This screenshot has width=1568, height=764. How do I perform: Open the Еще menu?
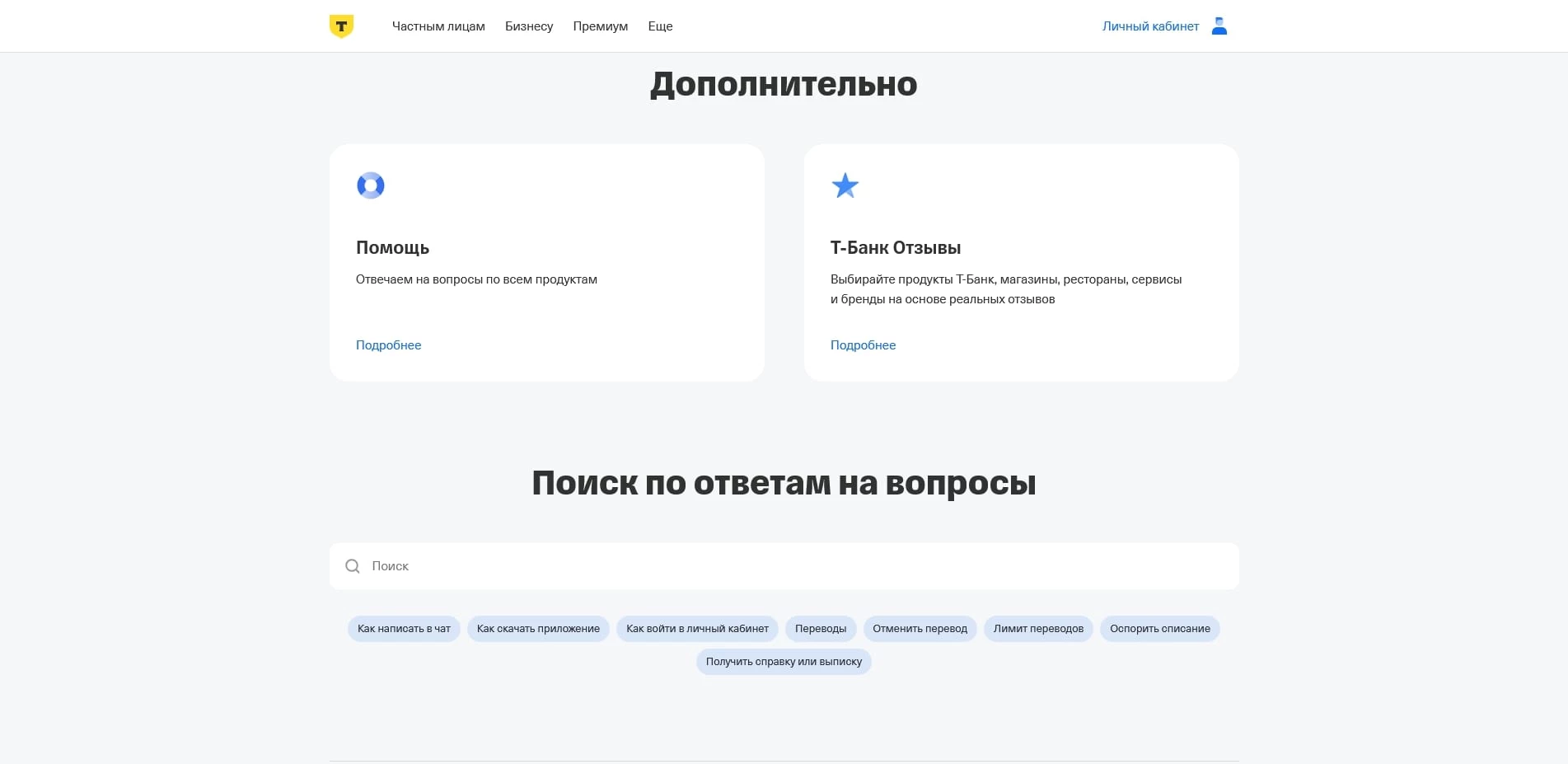[660, 26]
